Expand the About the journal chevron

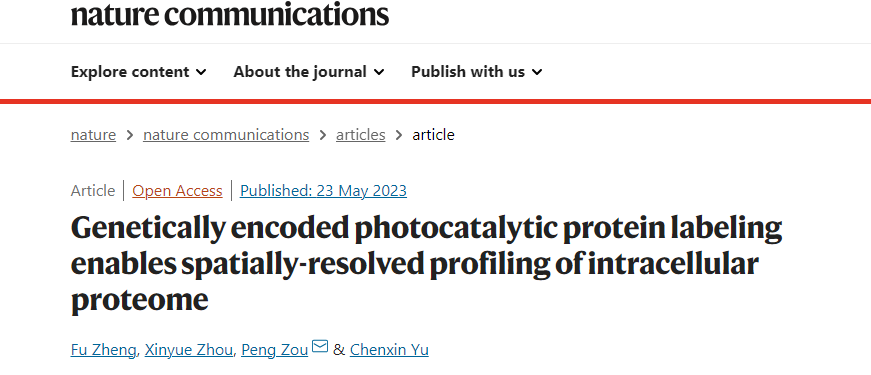(379, 72)
